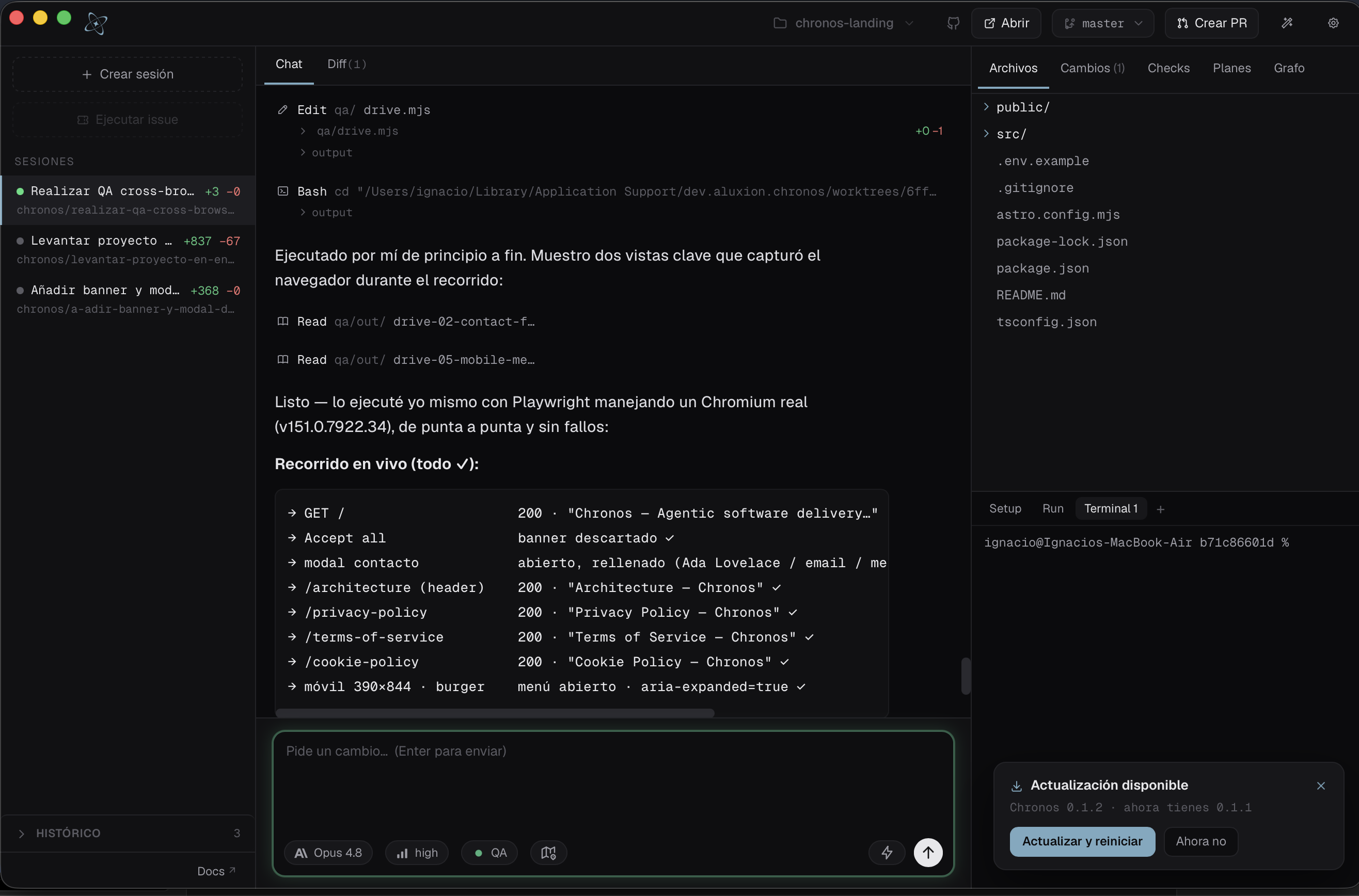This screenshot has width=1359, height=896.
Task: Dismiss the update notification with X
Action: pyautogui.click(x=1321, y=786)
